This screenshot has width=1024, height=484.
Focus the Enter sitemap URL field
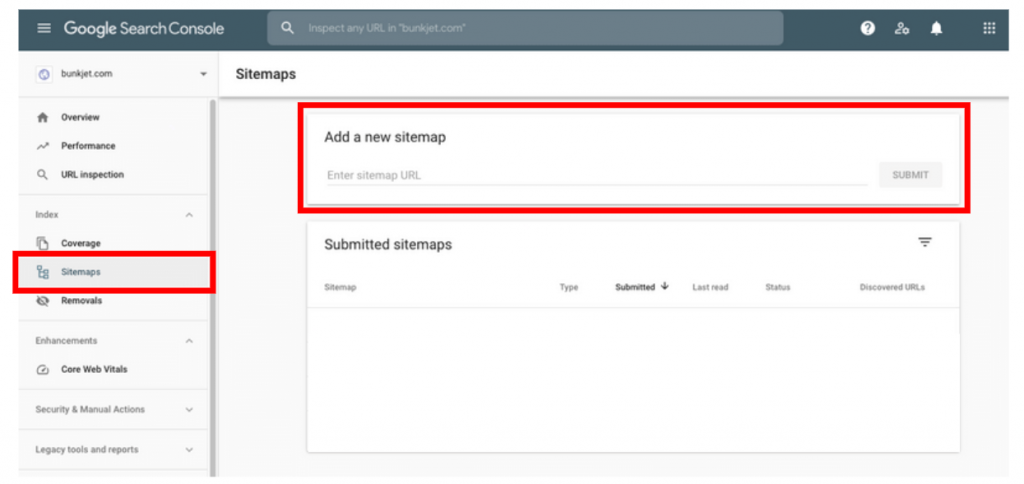596,175
